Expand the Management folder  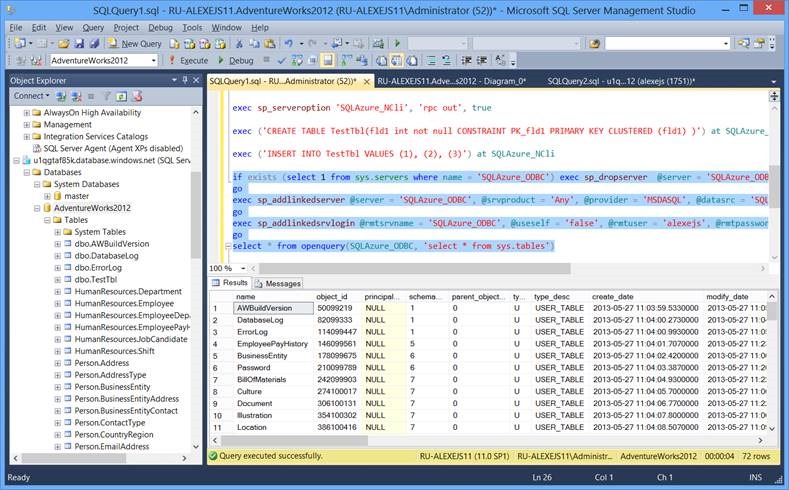tap(27, 125)
